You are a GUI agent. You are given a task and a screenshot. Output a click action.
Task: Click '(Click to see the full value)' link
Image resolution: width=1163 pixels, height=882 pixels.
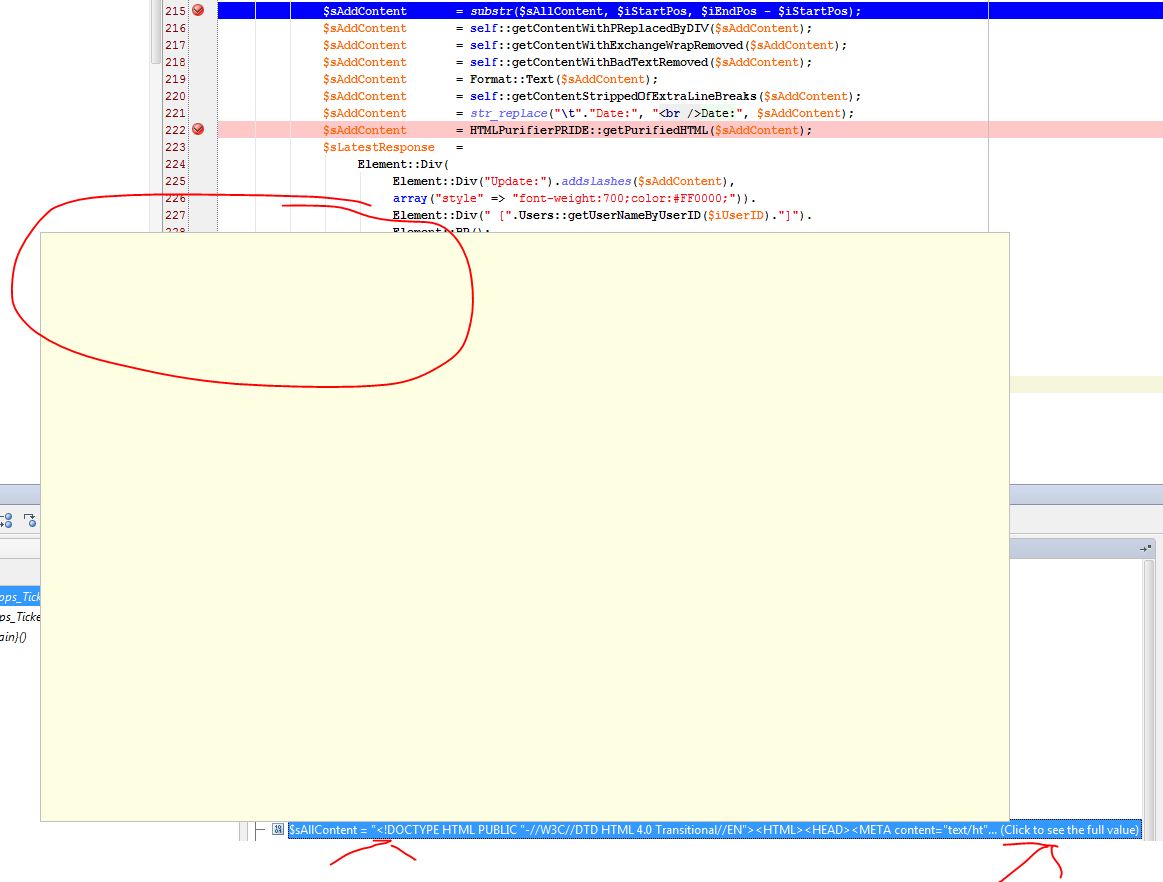(1069, 829)
